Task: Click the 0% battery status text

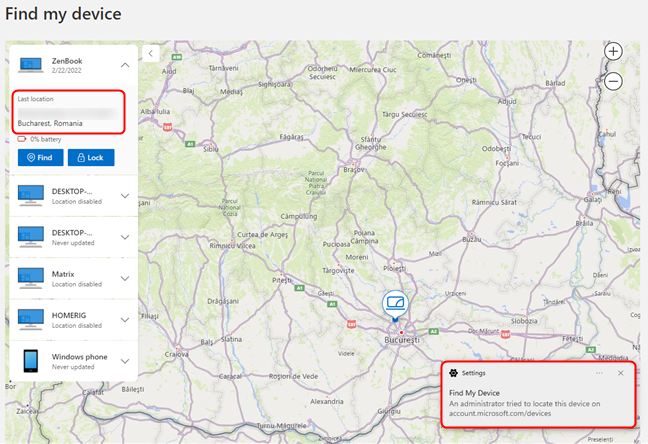Action: (x=46, y=139)
